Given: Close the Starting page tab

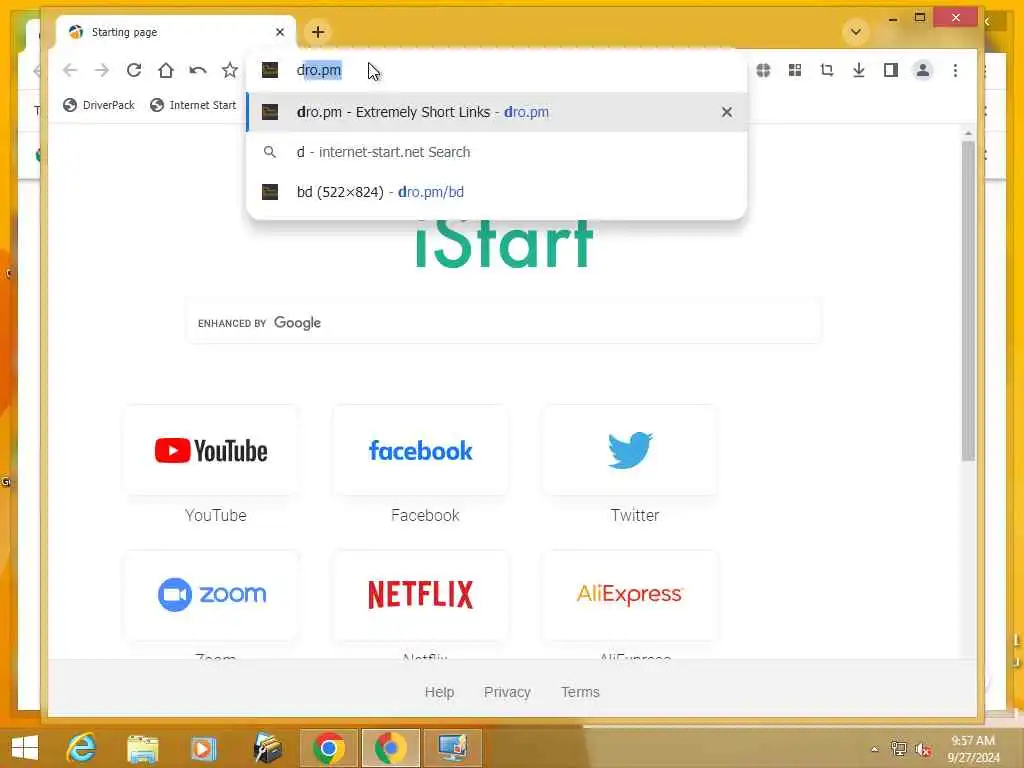Looking at the screenshot, I should pos(280,32).
